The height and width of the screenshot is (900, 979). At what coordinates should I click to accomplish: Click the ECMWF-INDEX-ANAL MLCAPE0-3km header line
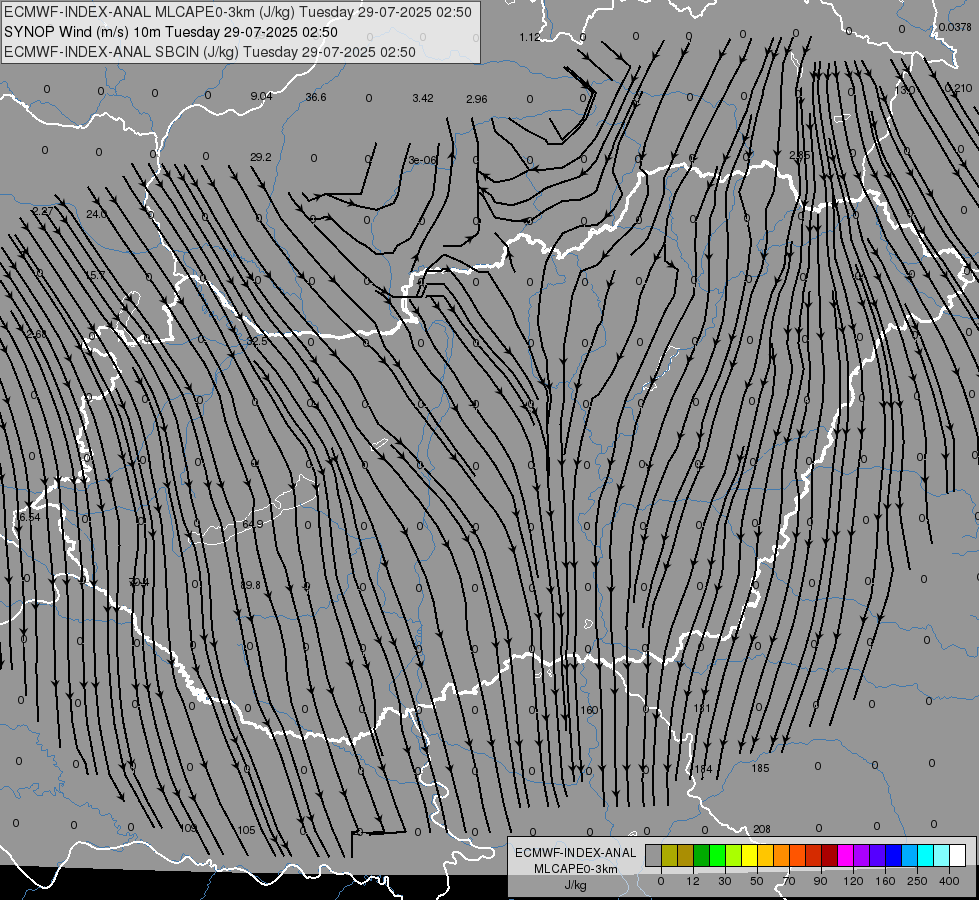pyautogui.click(x=238, y=12)
